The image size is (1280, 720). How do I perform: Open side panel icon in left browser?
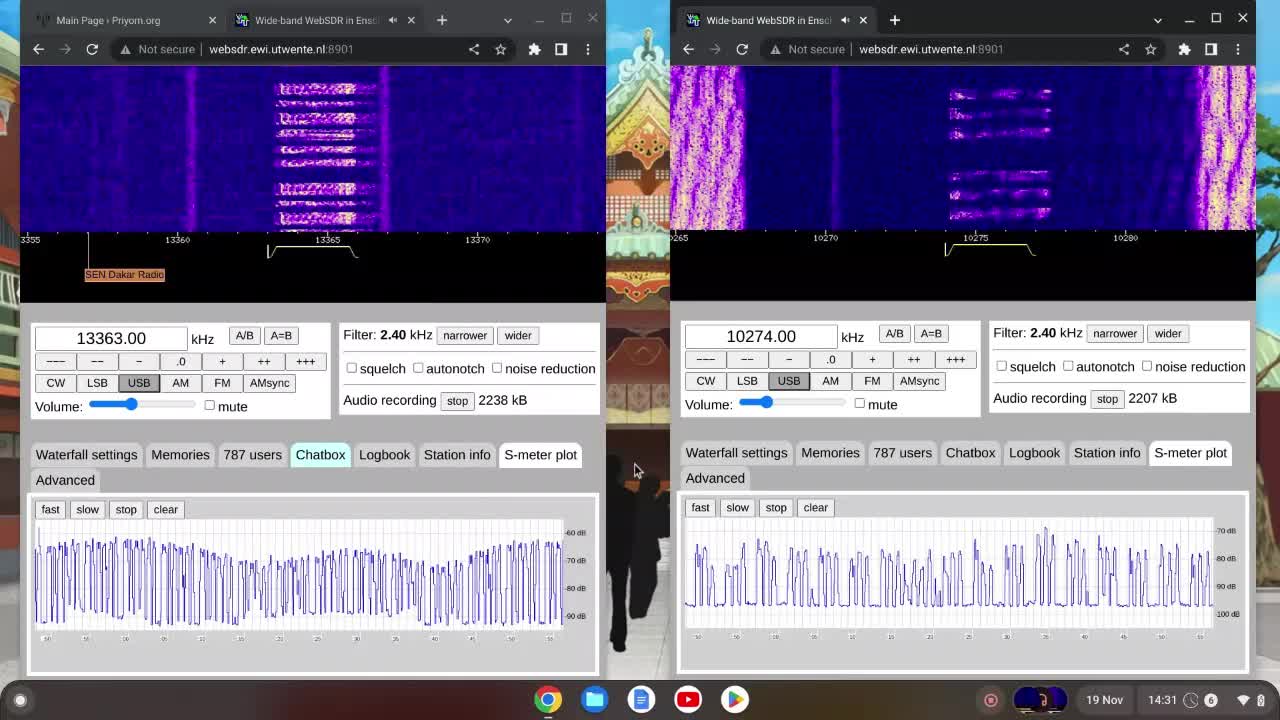(x=561, y=49)
